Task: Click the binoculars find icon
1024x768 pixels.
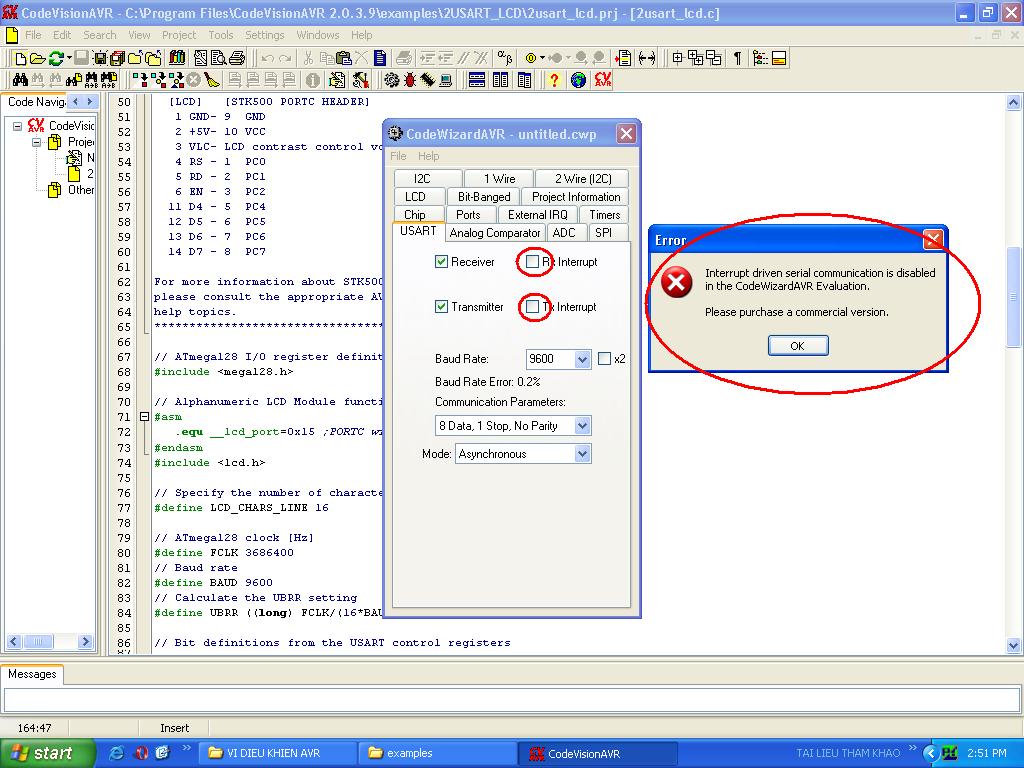Action: [x=21, y=80]
